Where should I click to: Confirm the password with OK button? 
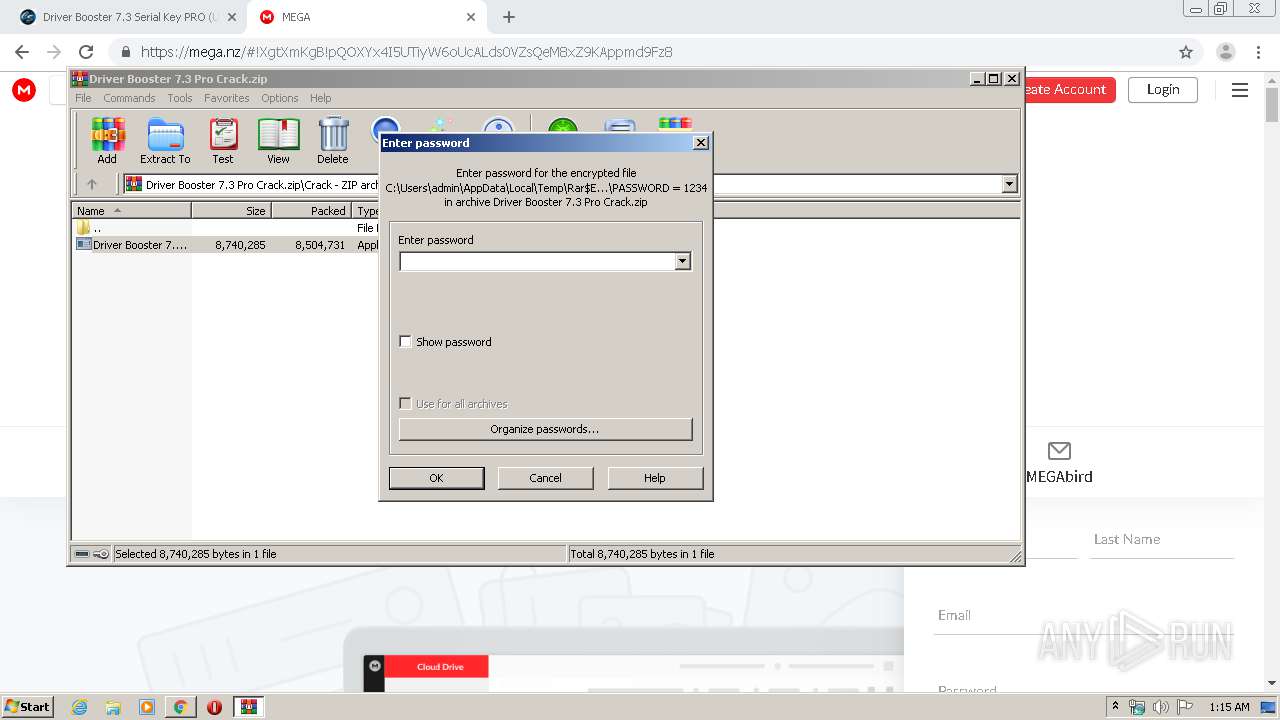(x=436, y=478)
